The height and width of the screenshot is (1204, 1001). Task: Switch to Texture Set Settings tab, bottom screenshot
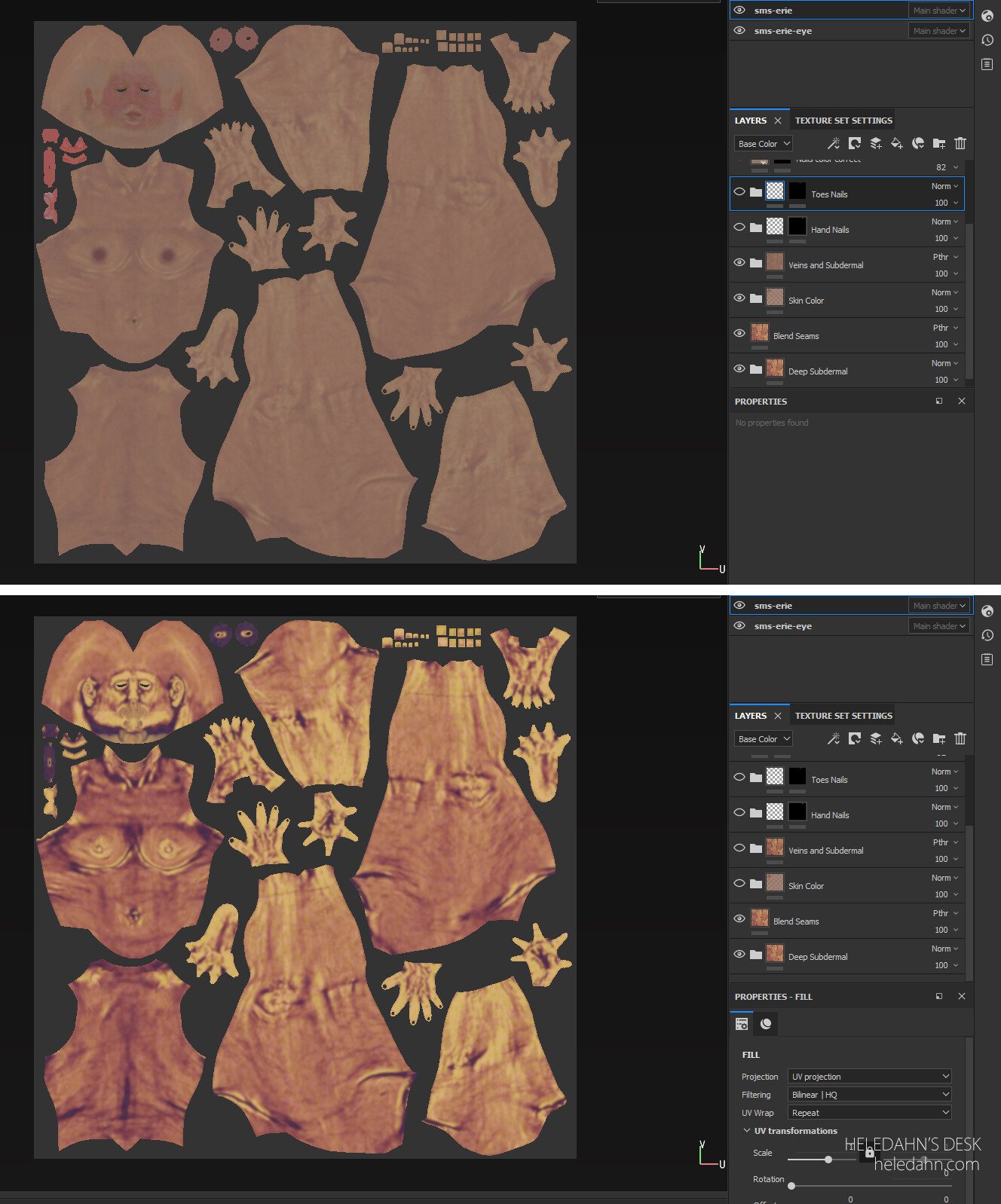coord(843,716)
